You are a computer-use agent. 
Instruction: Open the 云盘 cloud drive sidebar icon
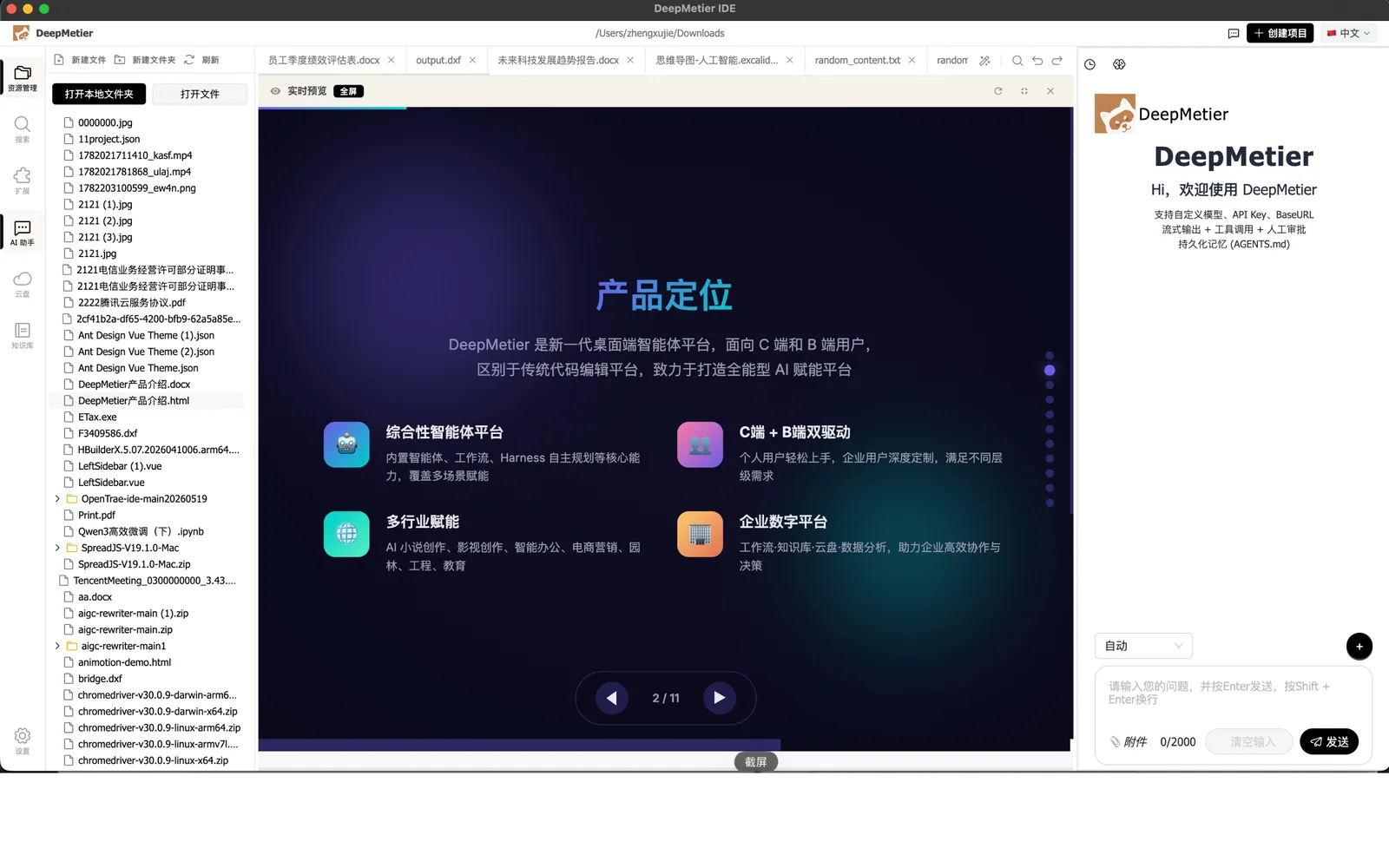tap(23, 284)
